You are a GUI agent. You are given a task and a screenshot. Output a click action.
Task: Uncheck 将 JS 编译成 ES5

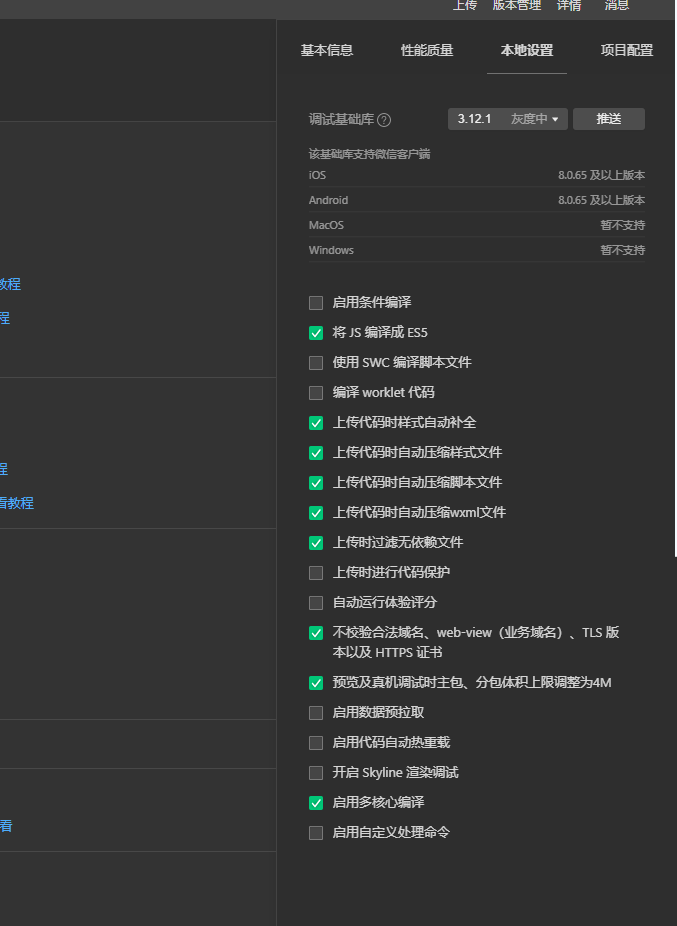pos(316,333)
